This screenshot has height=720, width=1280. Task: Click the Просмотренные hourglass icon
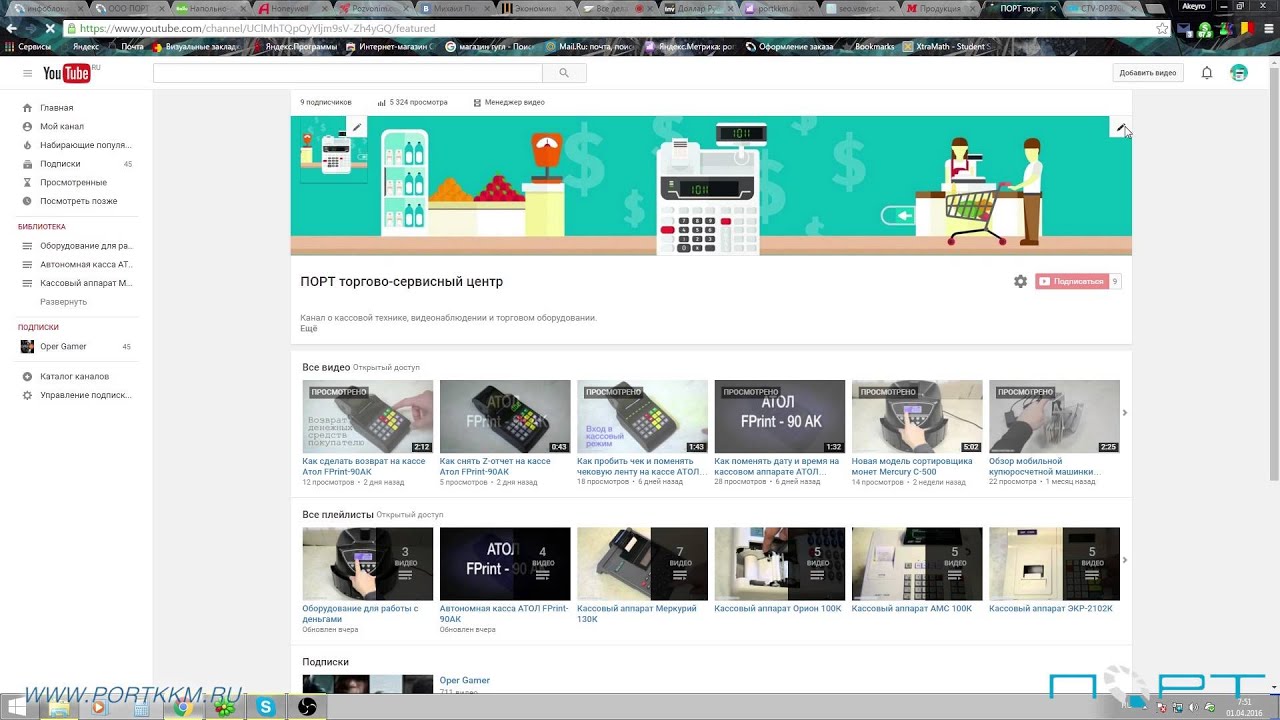coord(28,183)
